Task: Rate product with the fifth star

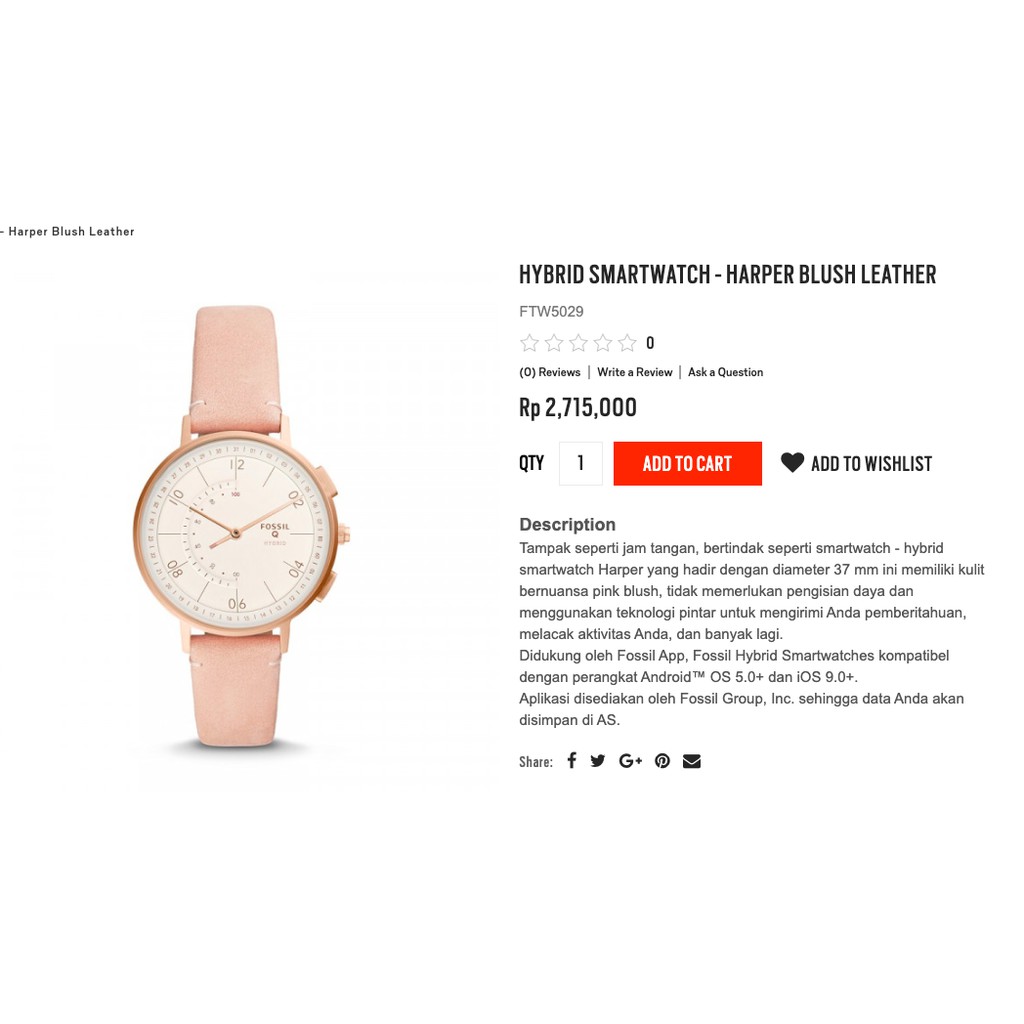Action: 627,343
